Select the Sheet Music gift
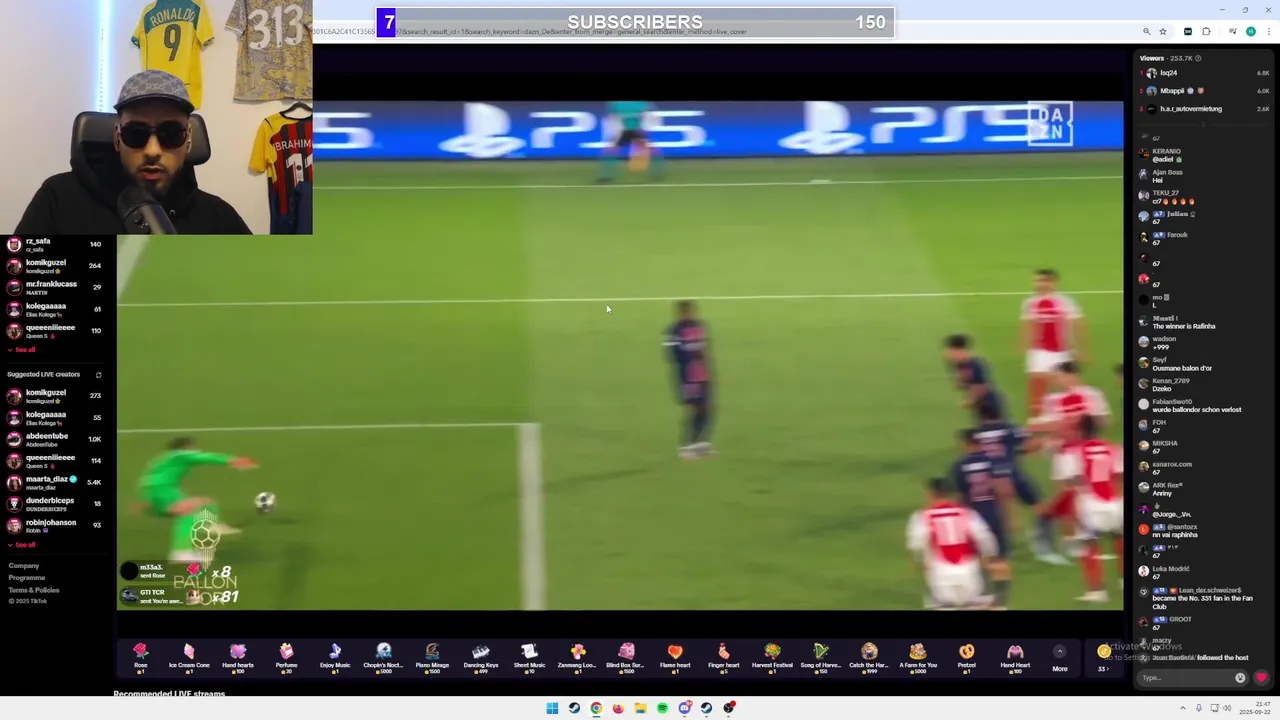Screen dimensions: 1280x720 (x=529, y=656)
